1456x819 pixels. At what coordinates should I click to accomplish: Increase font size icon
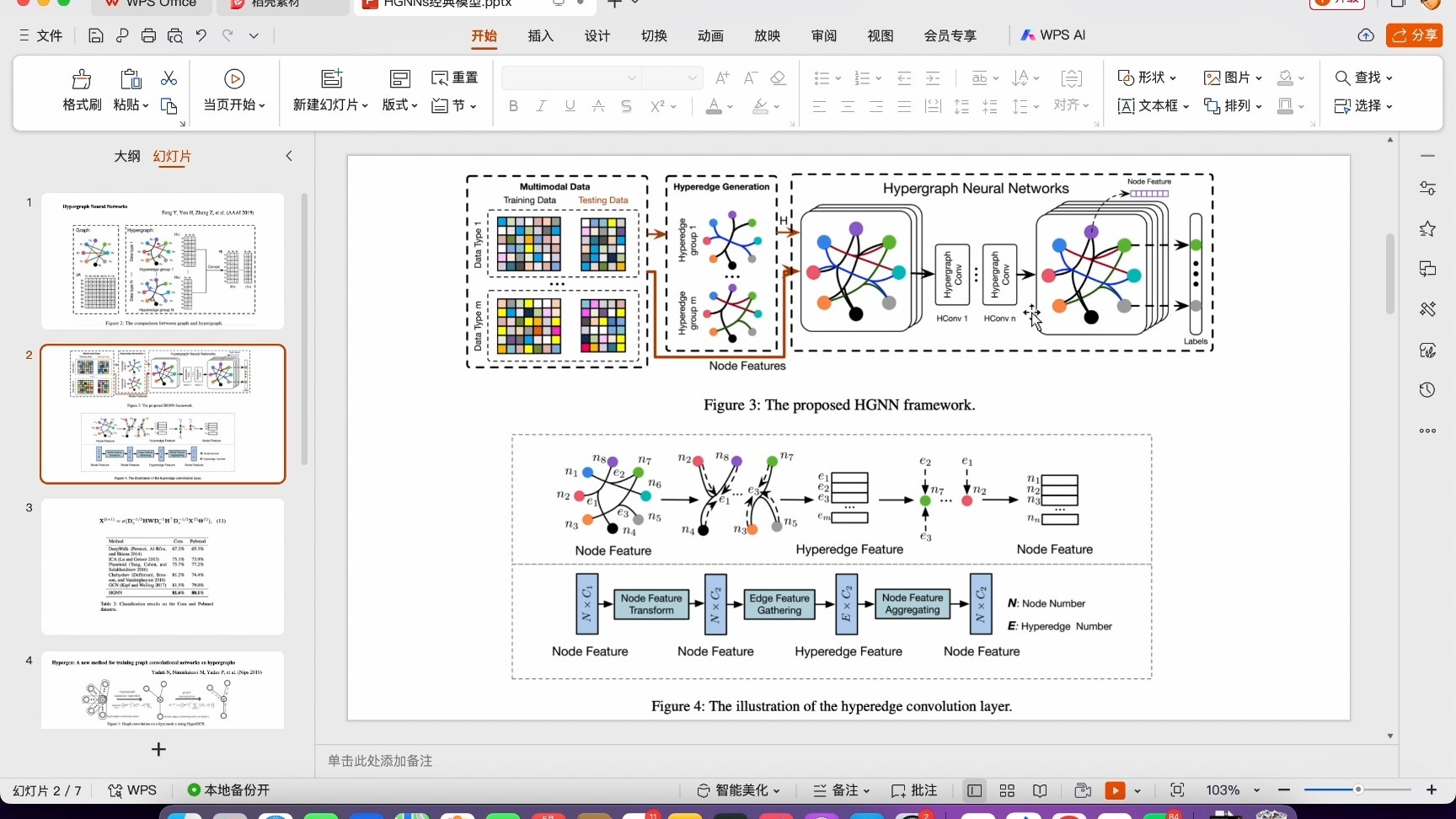point(722,78)
